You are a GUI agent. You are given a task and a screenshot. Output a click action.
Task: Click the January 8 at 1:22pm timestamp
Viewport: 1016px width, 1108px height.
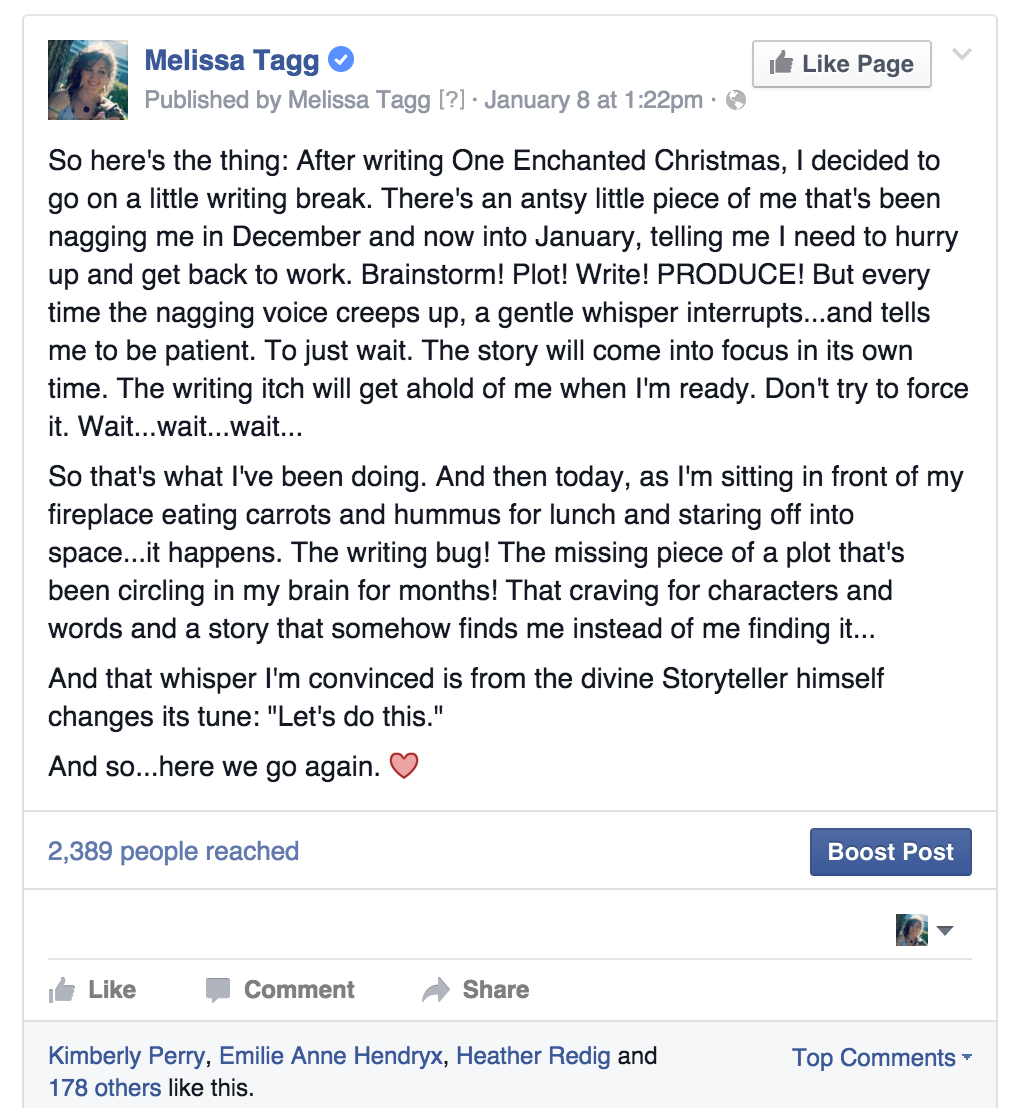coord(593,100)
